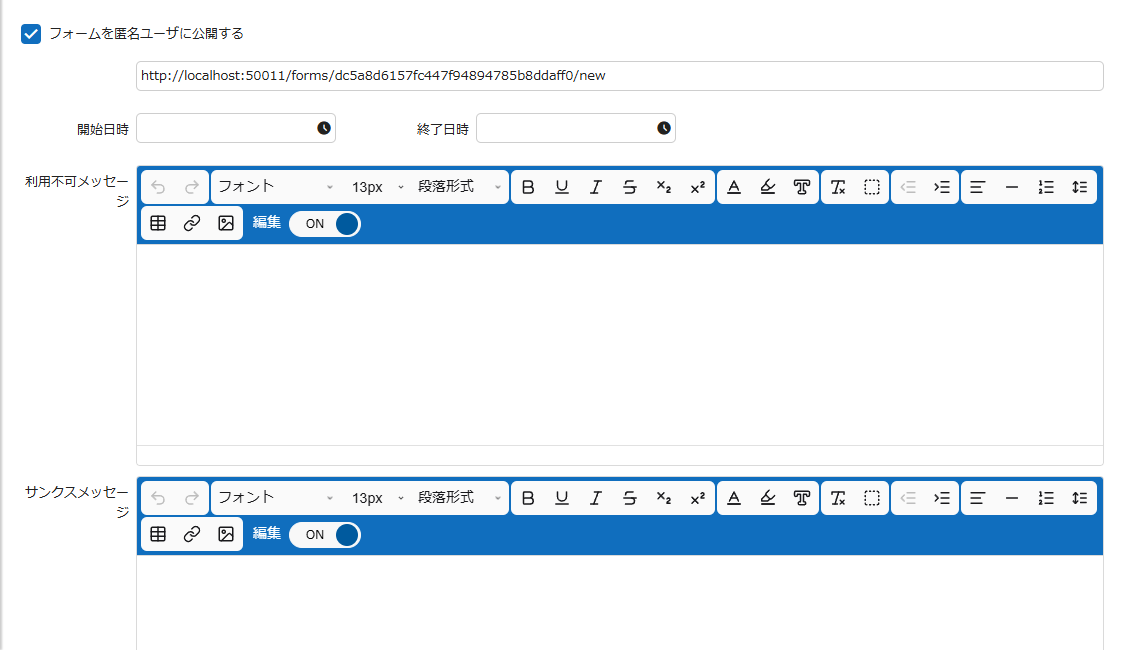This screenshot has height=650, width=1130.
Task: Apply subscript in サンクスメッセージ editor
Action: click(x=663, y=498)
